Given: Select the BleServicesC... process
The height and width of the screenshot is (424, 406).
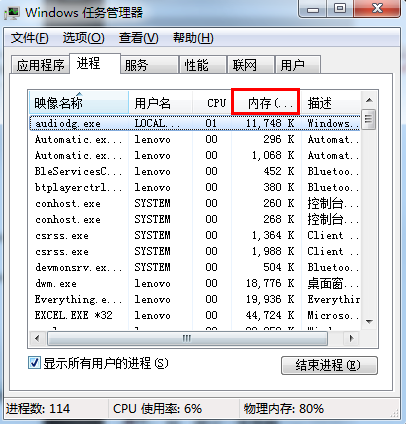Looking at the screenshot, I should [x=195, y=171].
